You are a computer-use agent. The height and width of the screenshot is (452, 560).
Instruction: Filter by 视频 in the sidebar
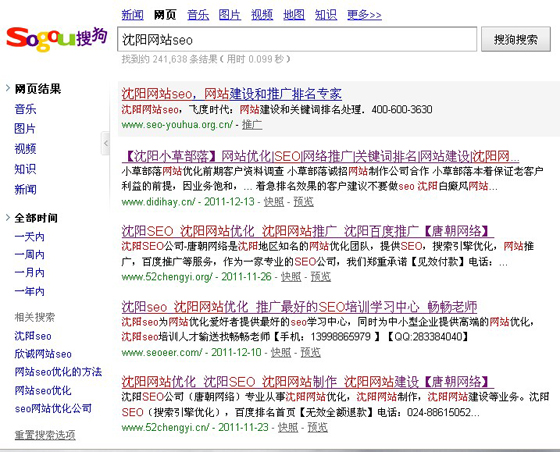(25, 149)
